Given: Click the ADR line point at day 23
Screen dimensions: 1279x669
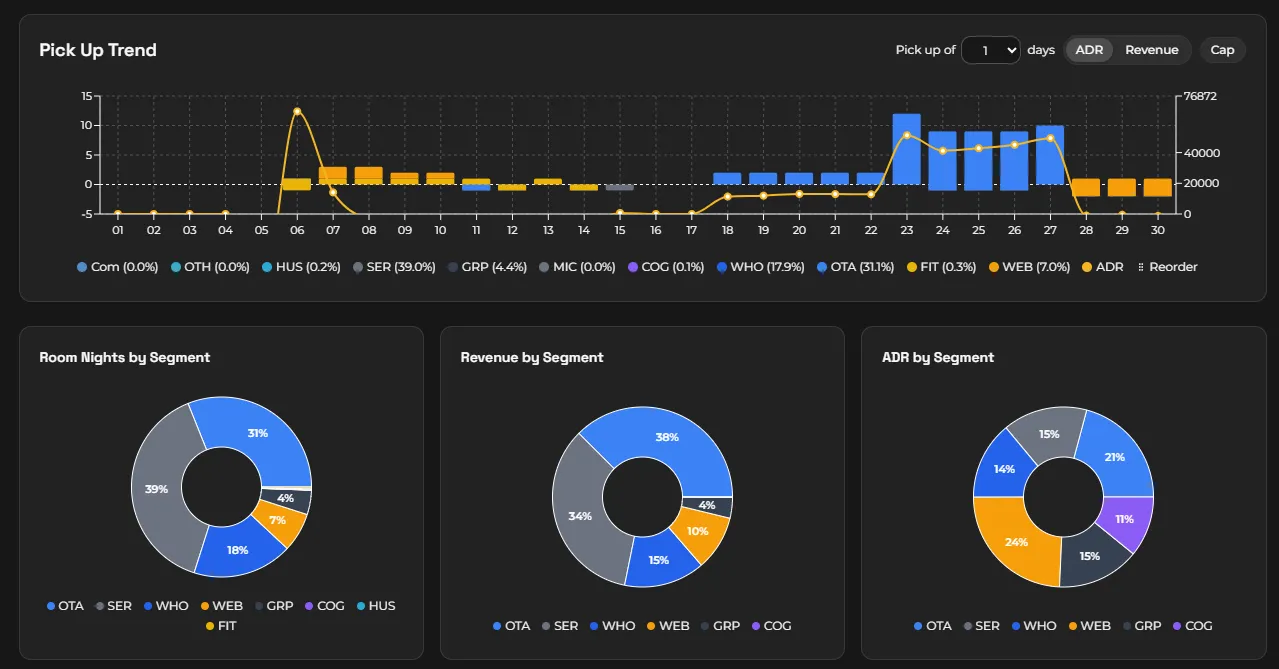Looking at the screenshot, I should tap(907, 135).
